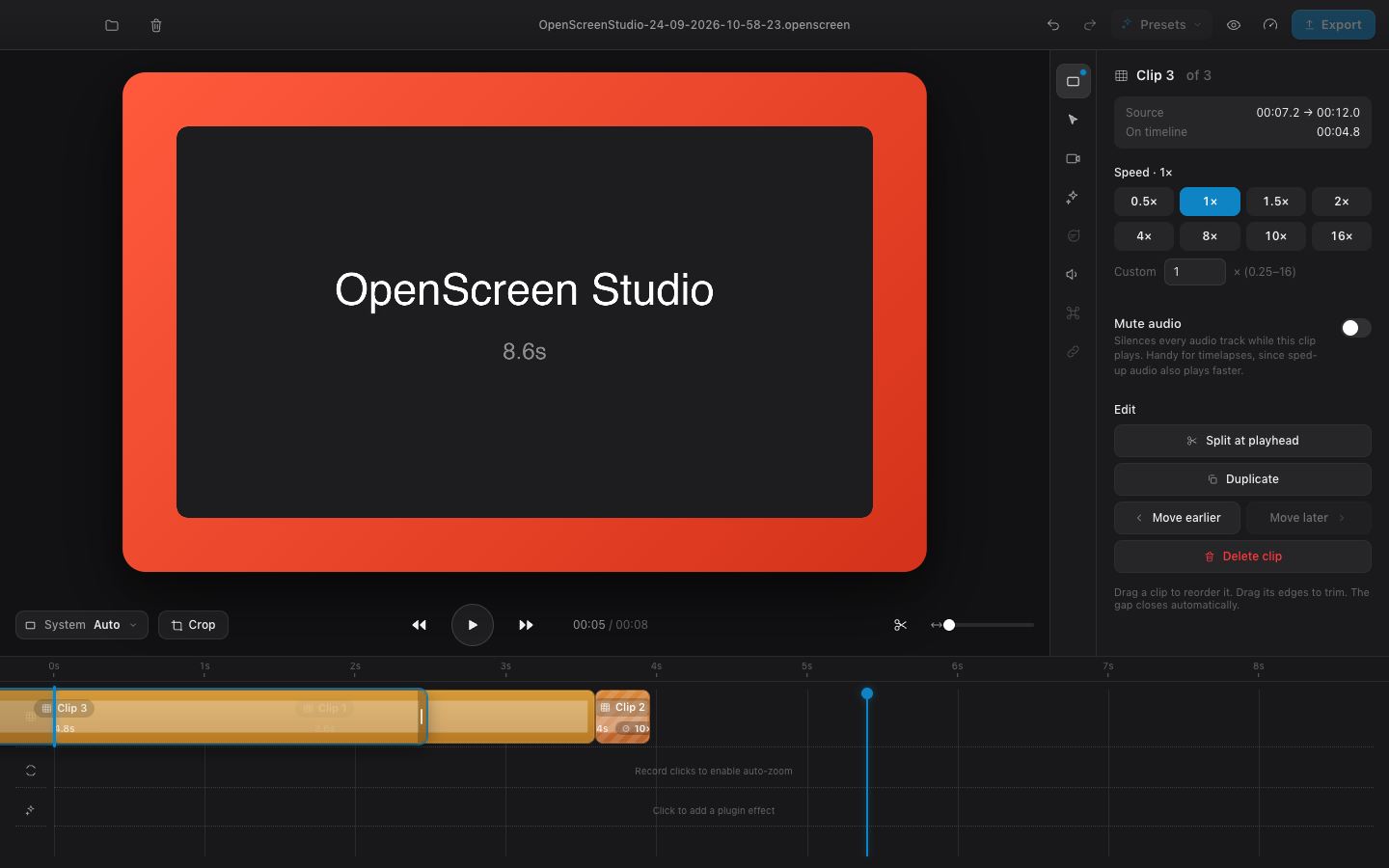Open the cursor settings sidebar tab
The image size is (1389, 868).
[1073, 120]
